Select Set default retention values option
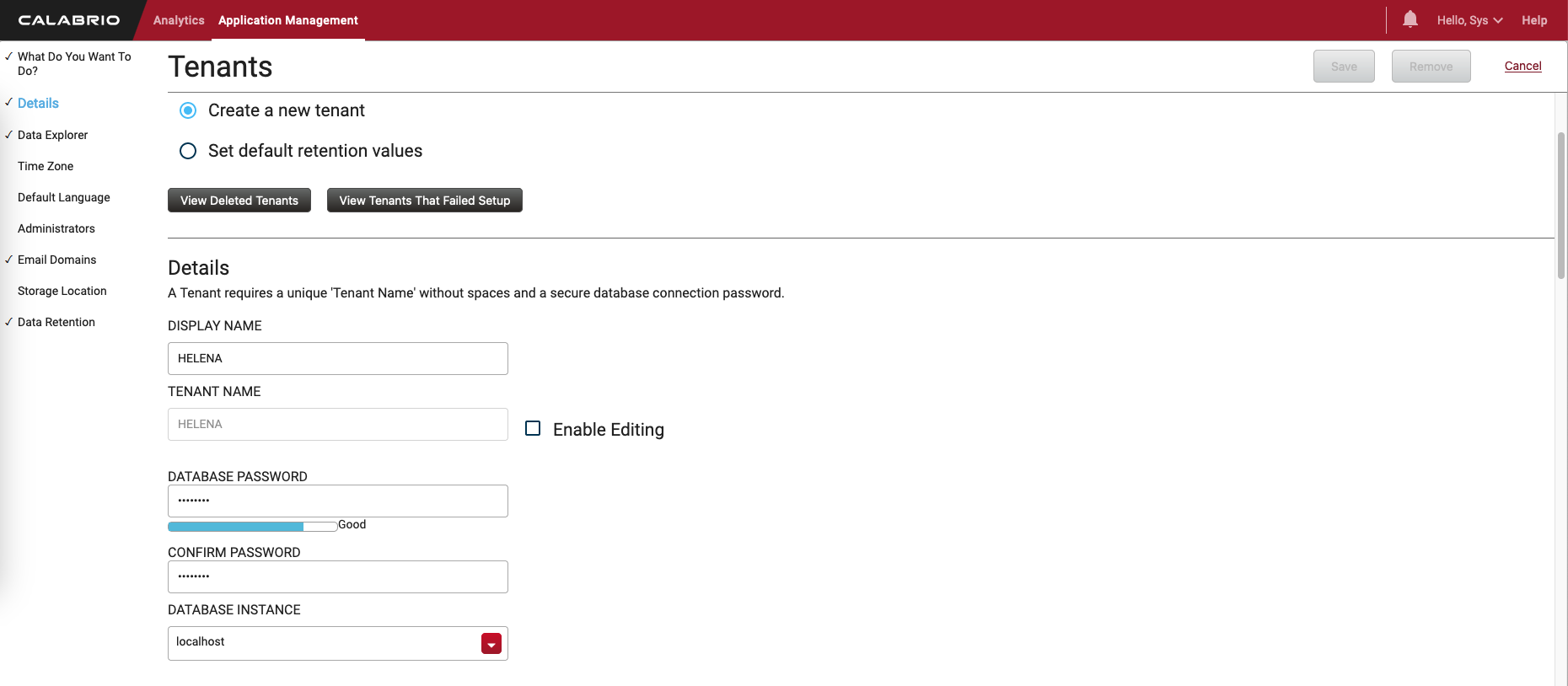The image size is (1568, 686). point(188,151)
